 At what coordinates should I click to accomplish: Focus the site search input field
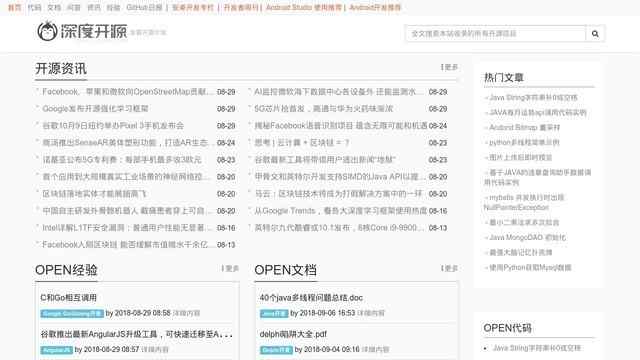tap(496, 34)
